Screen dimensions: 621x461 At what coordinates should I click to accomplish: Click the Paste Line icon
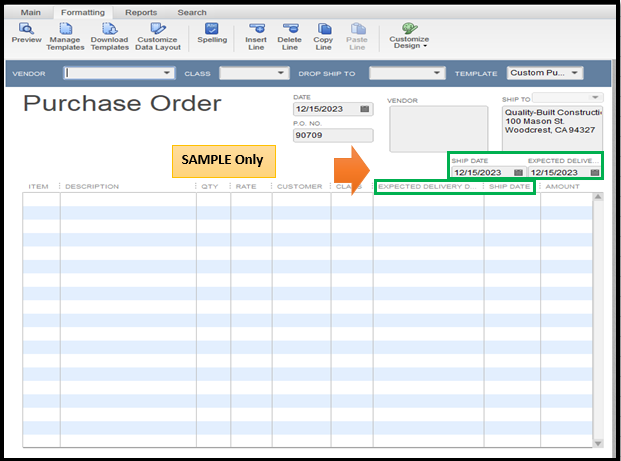[357, 29]
